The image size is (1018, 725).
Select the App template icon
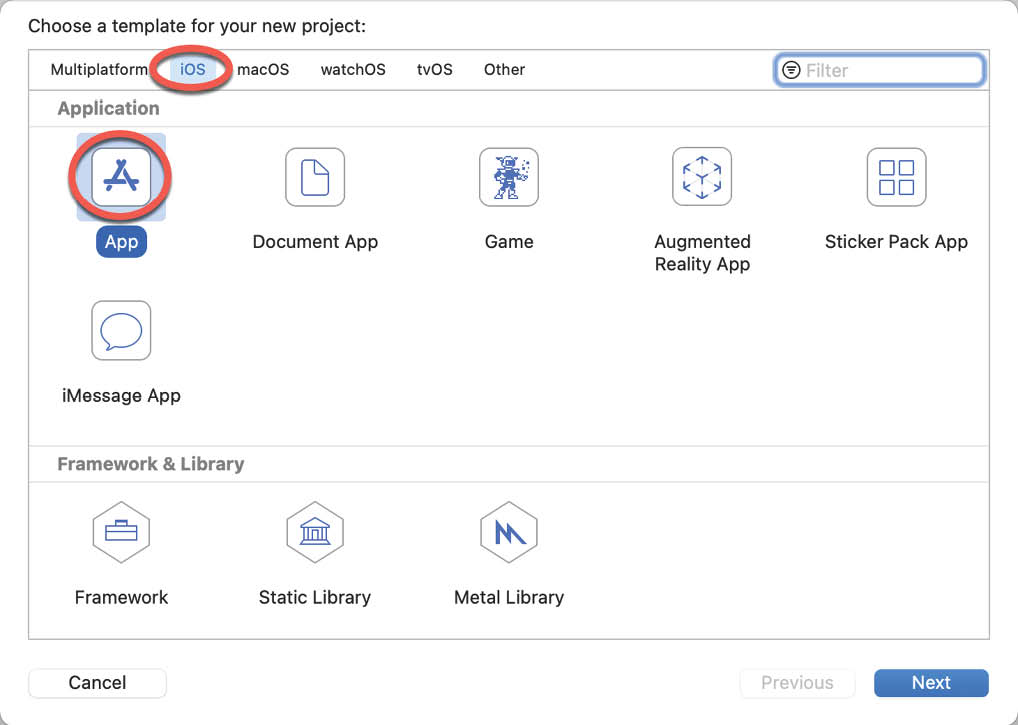point(121,177)
